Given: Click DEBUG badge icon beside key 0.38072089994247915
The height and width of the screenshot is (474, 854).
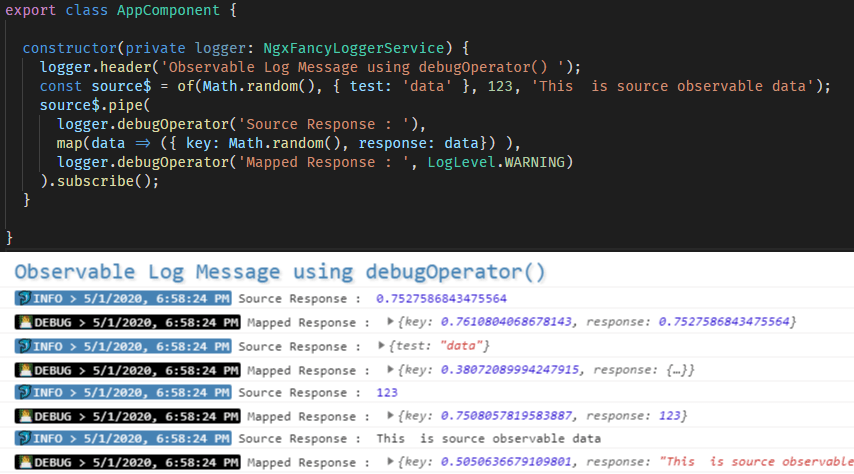Looking at the screenshot, I should coord(25,370).
